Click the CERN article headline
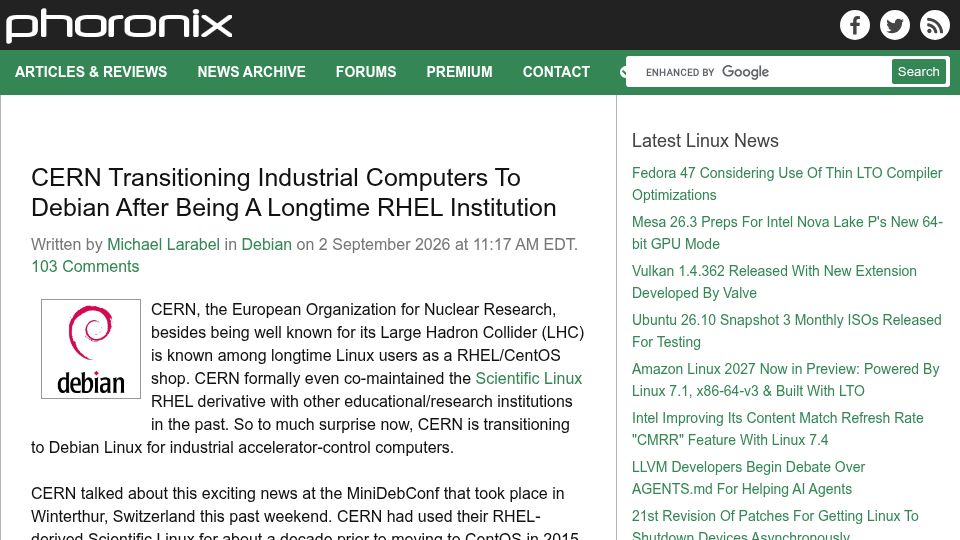 (x=294, y=192)
